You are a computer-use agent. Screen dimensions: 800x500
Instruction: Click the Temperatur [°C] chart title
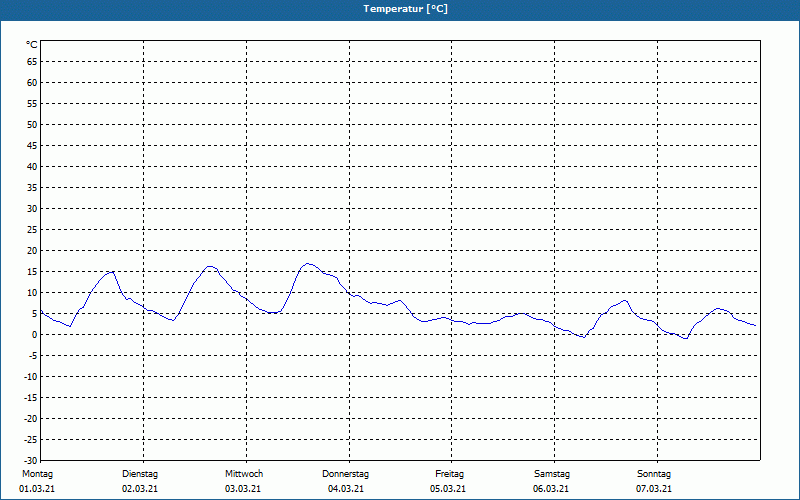[406, 9]
